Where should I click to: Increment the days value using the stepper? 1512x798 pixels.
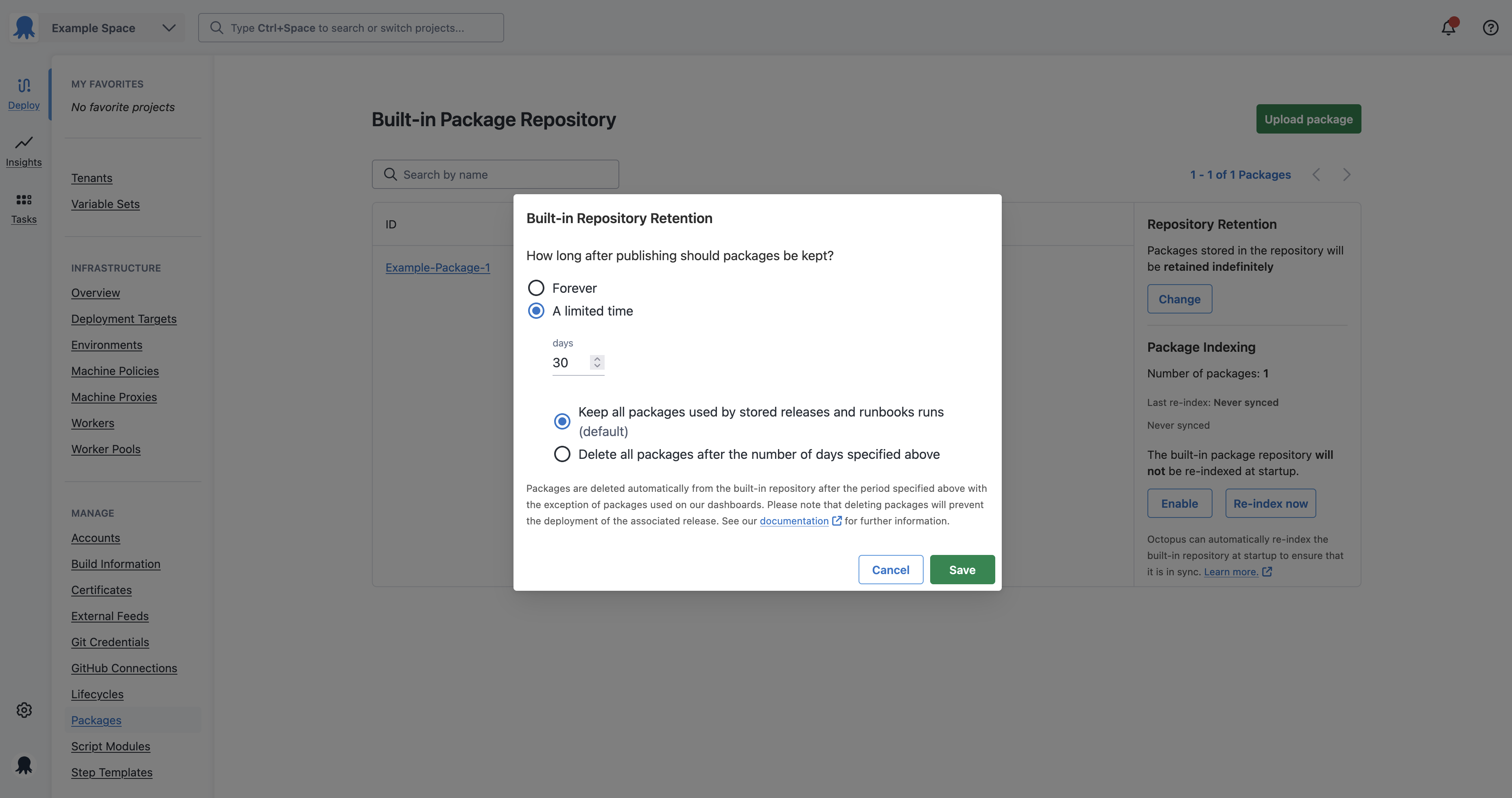point(597,359)
